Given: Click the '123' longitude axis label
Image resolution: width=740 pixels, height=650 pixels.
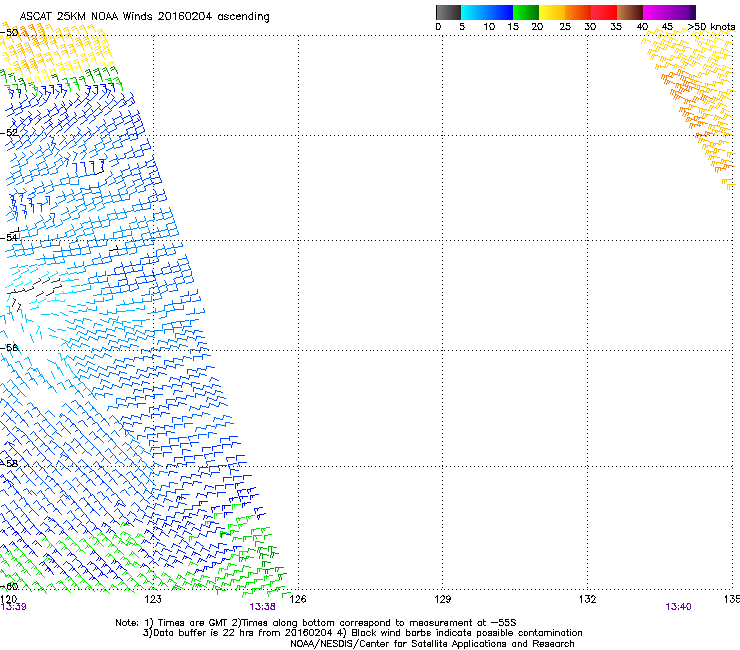Looking at the screenshot, I should click(153, 599).
